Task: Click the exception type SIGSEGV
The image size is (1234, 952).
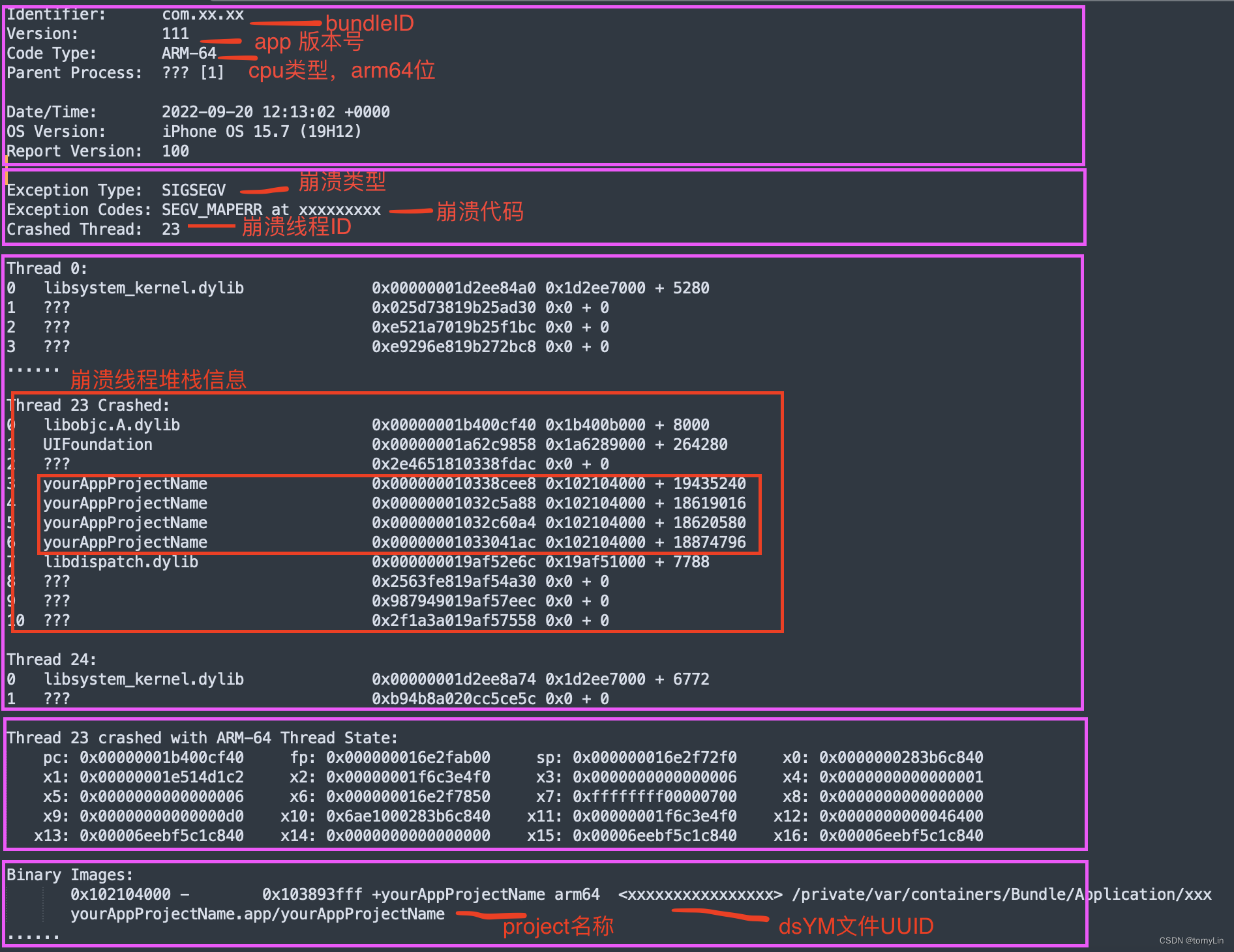Action: 194,190
